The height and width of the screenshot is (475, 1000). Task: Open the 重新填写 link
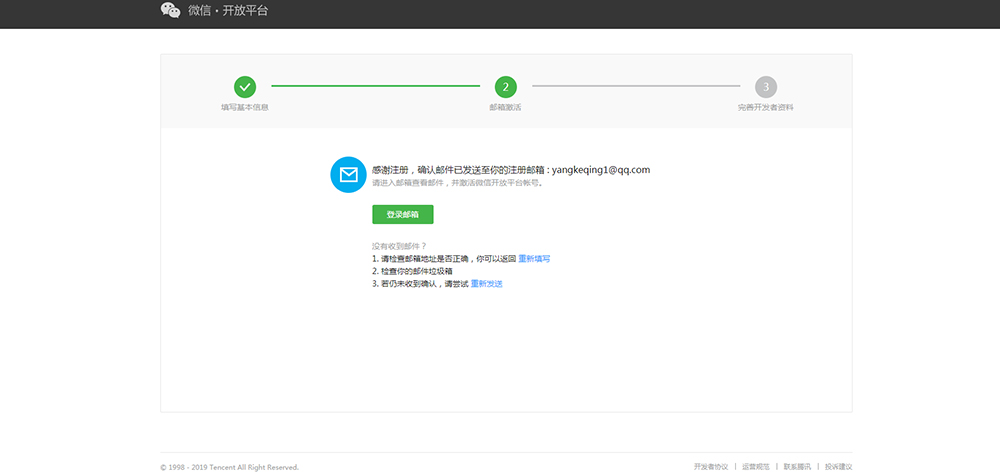(534, 259)
